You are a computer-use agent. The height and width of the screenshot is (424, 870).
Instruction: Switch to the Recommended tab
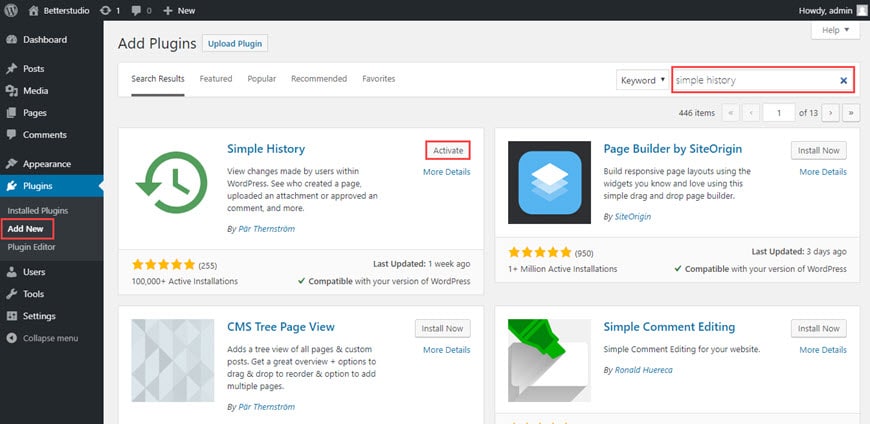click(319, 79)
